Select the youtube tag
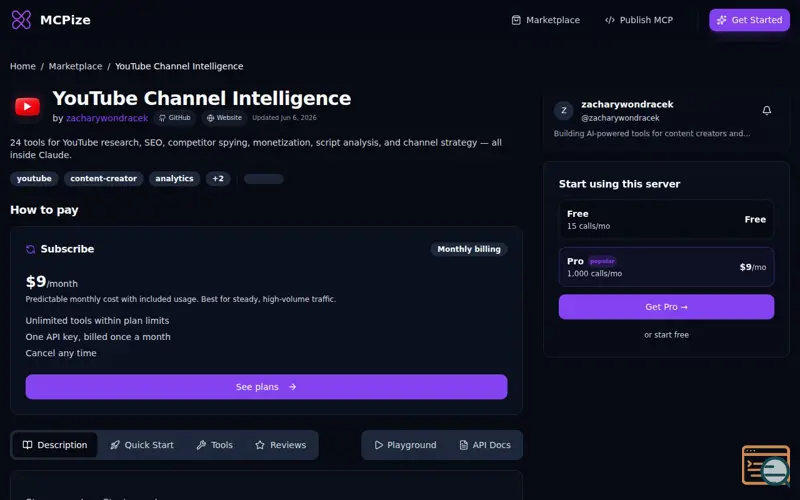Image resolution: width=800 pixels, height=500 pixels. point(34,179)
